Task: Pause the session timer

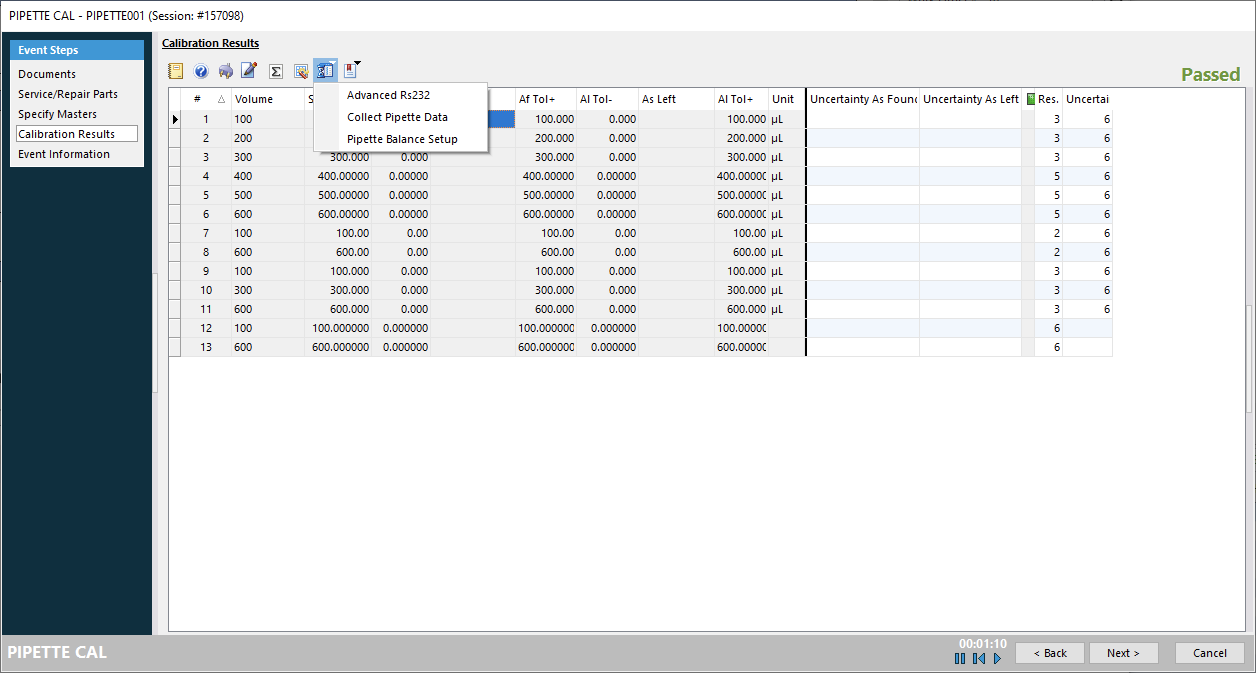Action: (x=960, y=658)
